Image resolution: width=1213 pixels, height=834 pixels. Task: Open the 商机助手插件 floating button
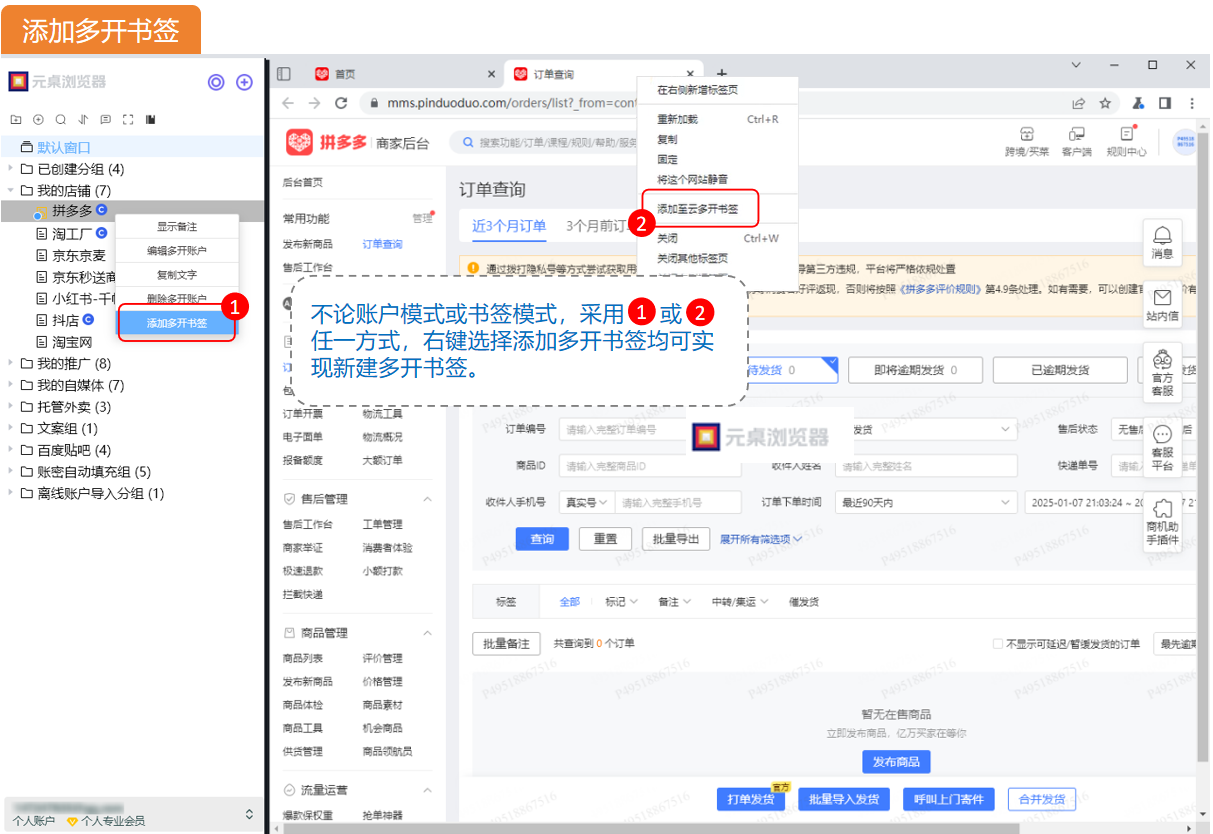(x=1163, y=521)
